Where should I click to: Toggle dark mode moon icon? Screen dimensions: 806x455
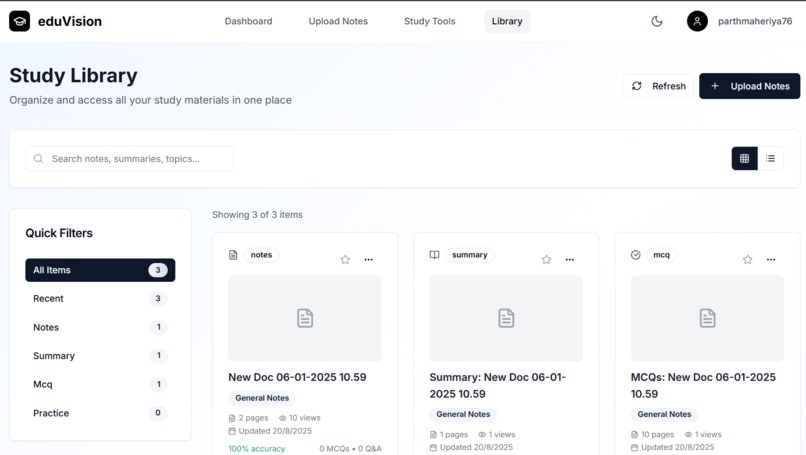(x=656, y=21)
